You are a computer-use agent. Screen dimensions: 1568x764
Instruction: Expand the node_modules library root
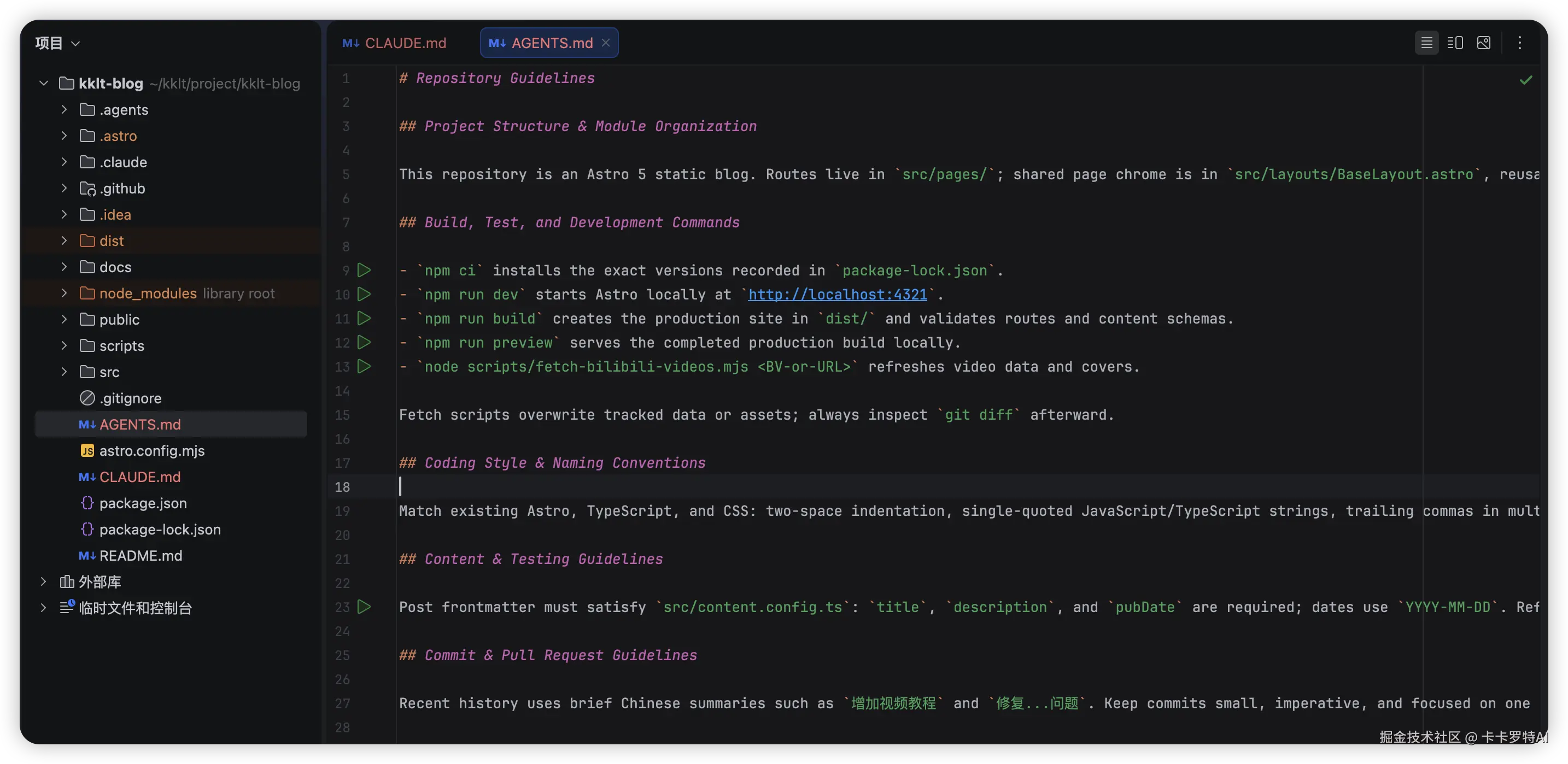pyautogui.click(x=64, y=292)
